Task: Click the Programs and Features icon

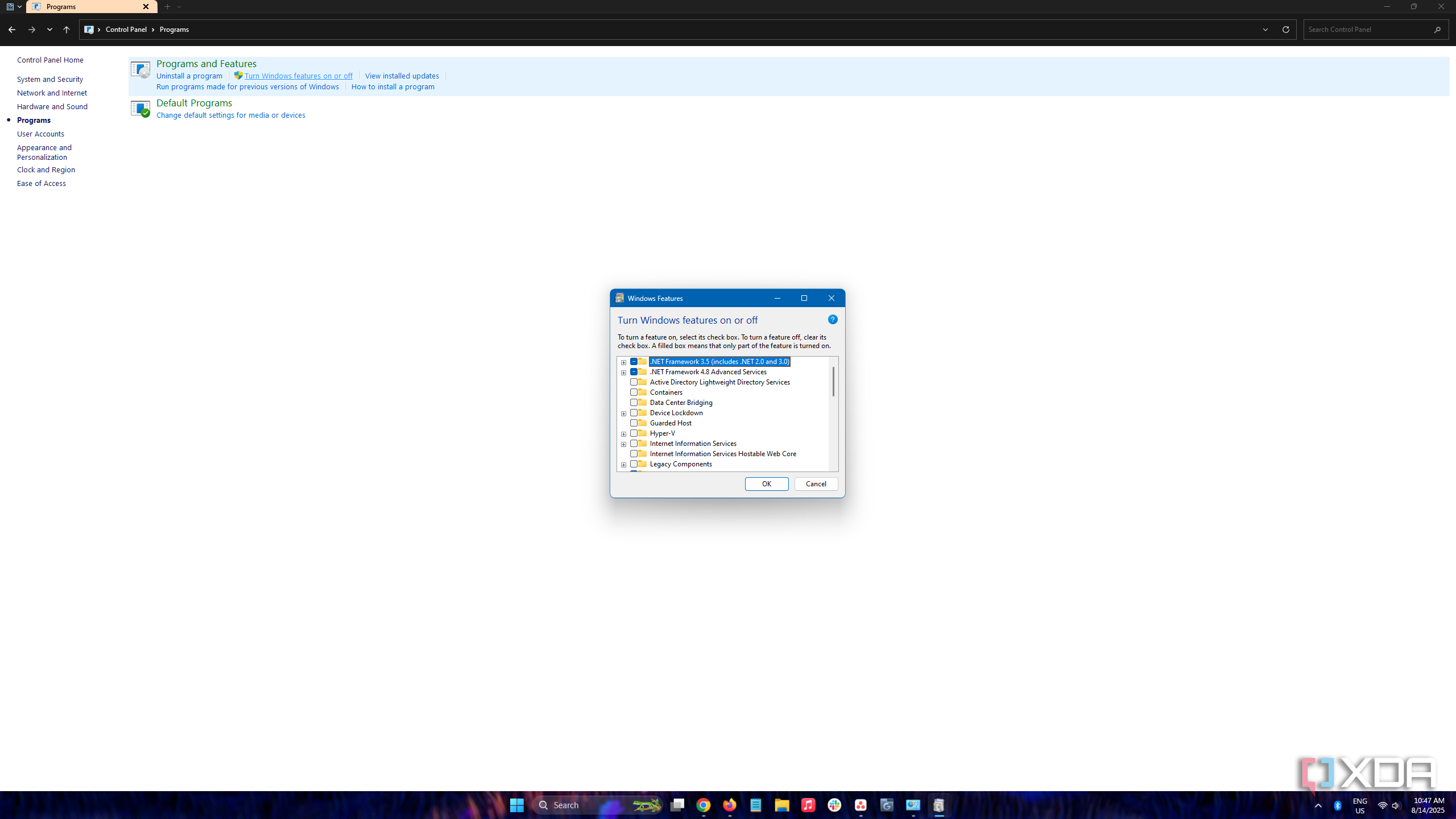Action: [x=140, y=69]
